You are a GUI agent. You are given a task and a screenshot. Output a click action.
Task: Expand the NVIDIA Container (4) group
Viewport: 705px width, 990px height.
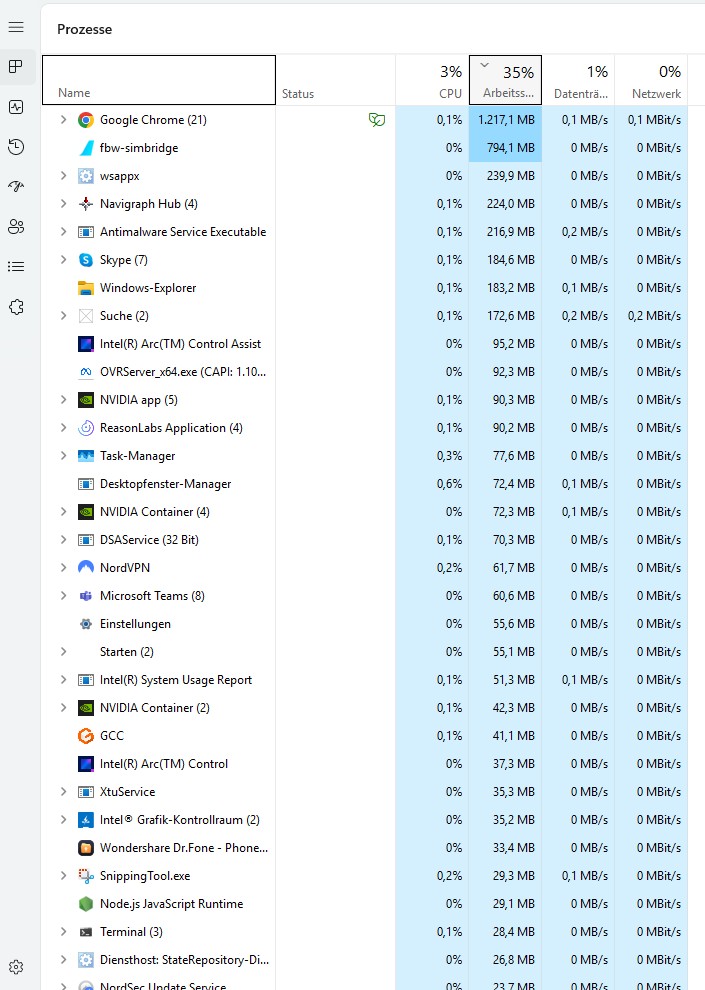pos(63,511)
